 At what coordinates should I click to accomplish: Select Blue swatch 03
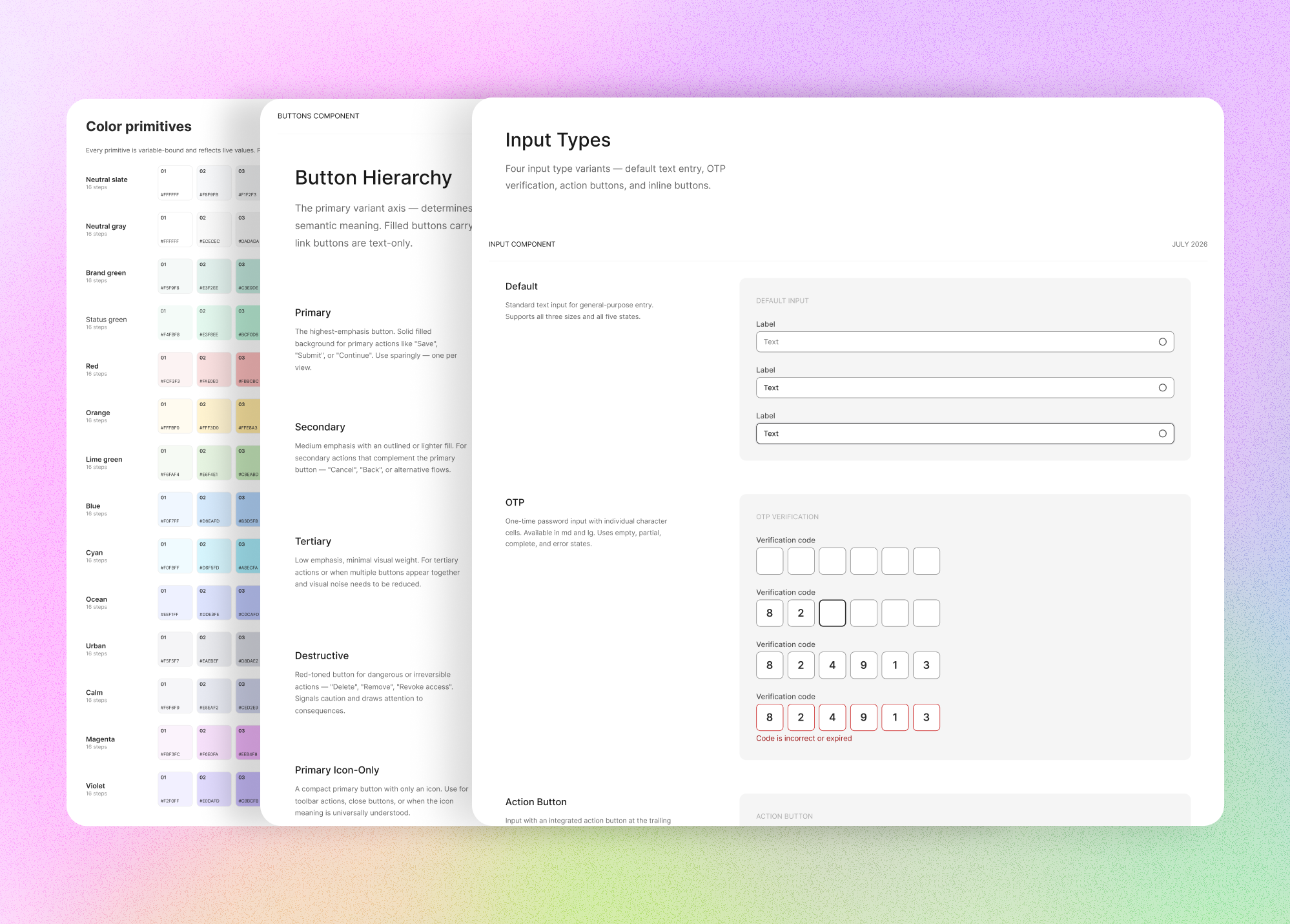(x=249, y=509)
